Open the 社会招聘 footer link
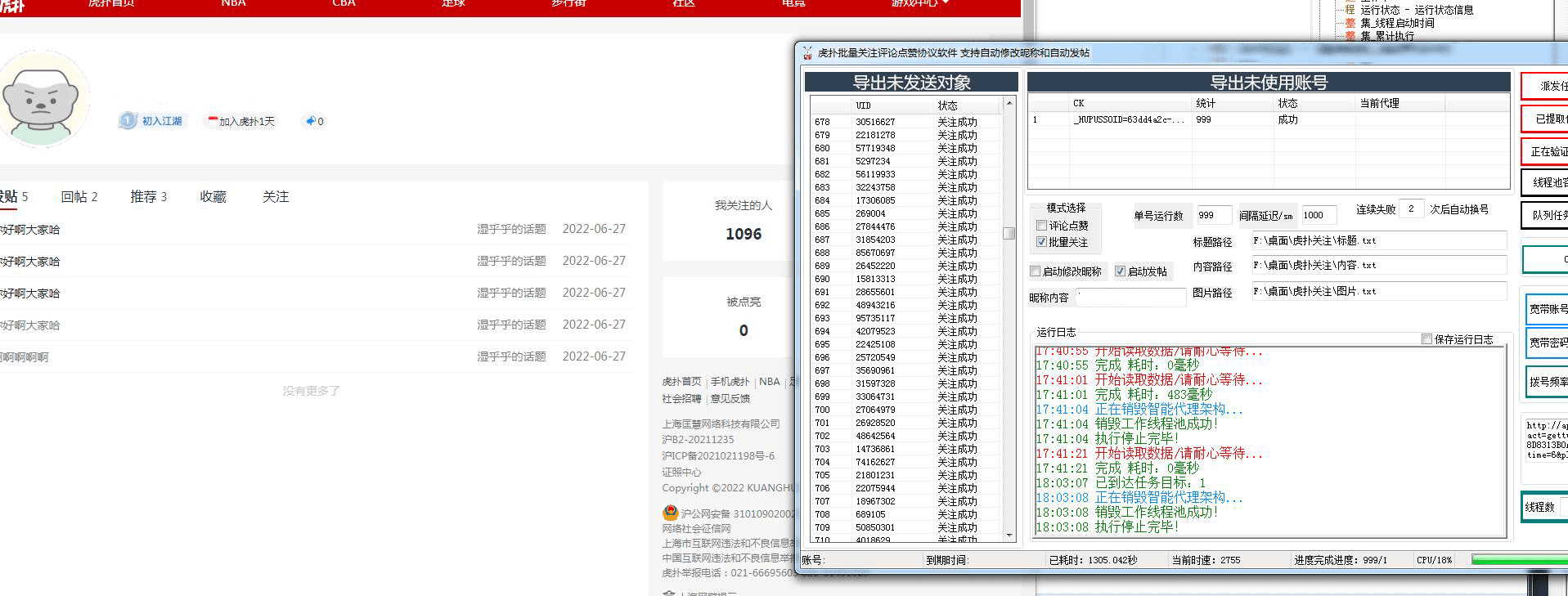This screenshot has height=596, width=1568. [x=681, y=399]
